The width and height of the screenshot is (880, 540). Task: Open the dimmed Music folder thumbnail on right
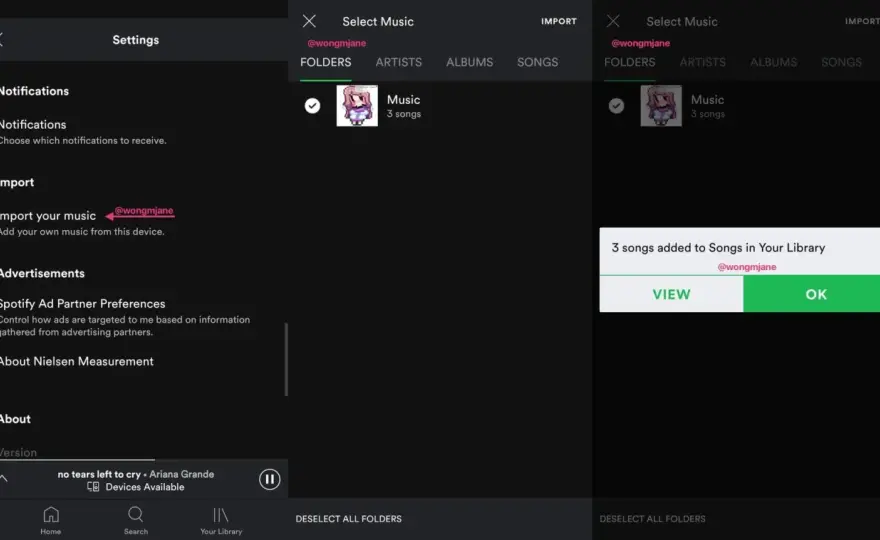coord(661,106)
